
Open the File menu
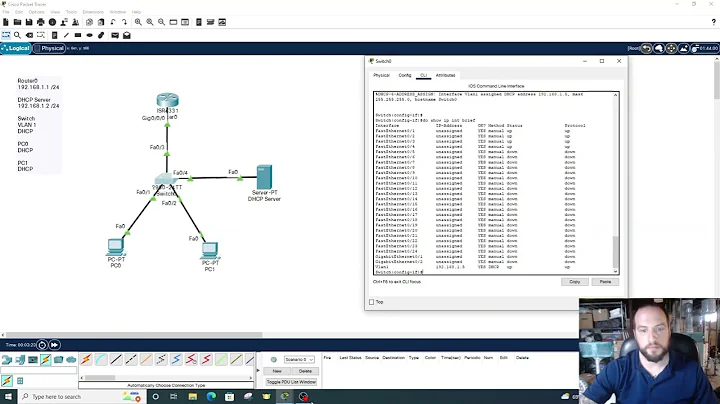(x=6, y=12)
